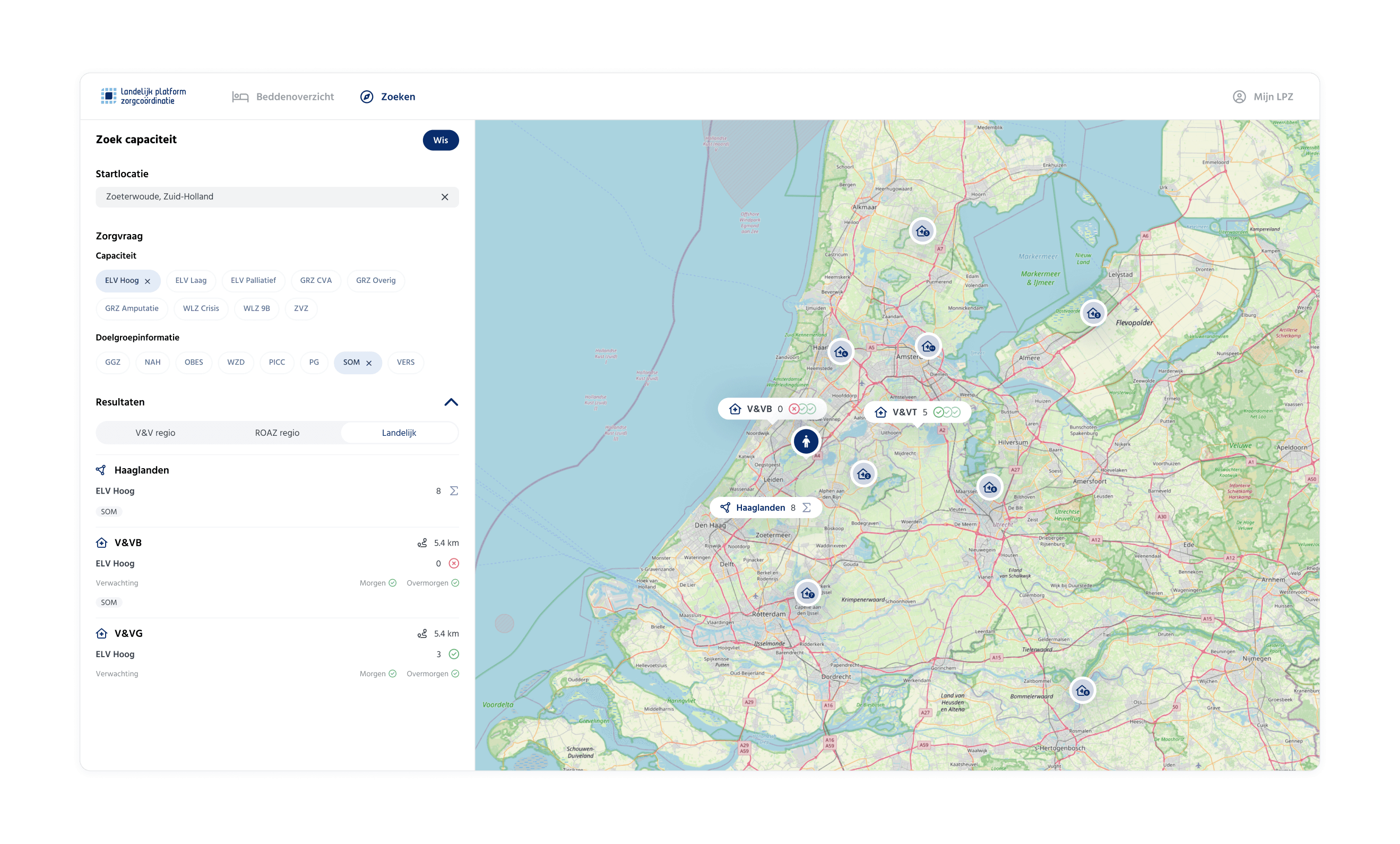The height and width of the screenshot is (844, 1400).
Task: Click the care home marker near Alkmaar
Action: tap(922, 231)
